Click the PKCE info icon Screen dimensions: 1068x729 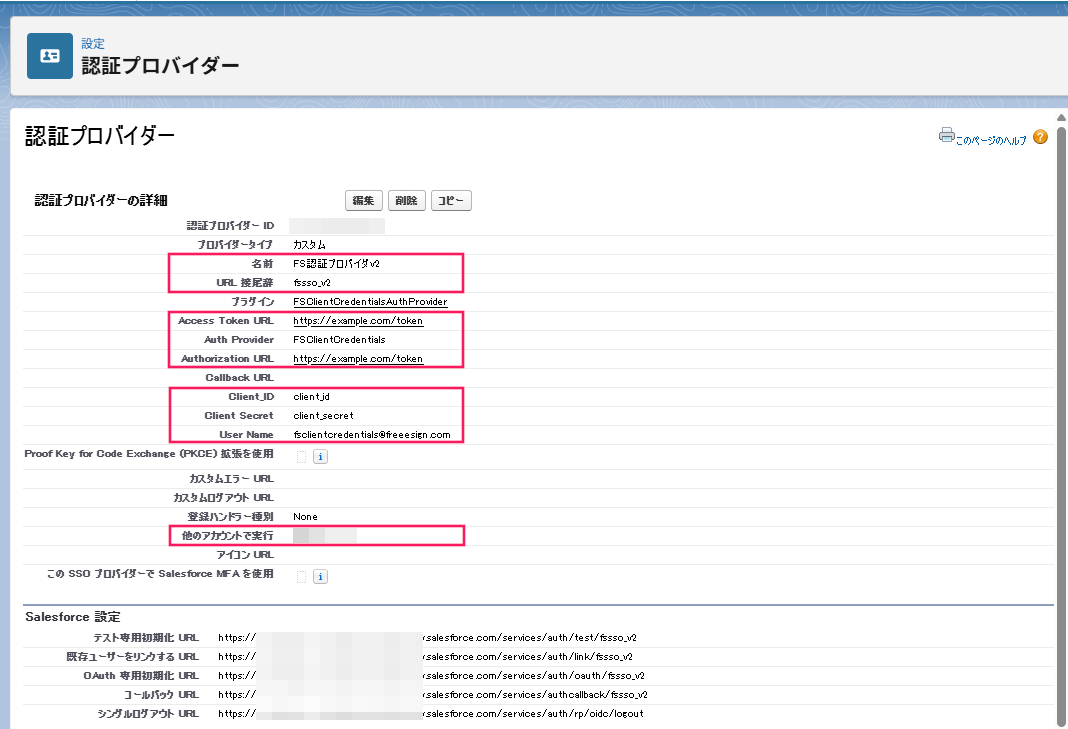pyautogui.click(x=320, y=456)
